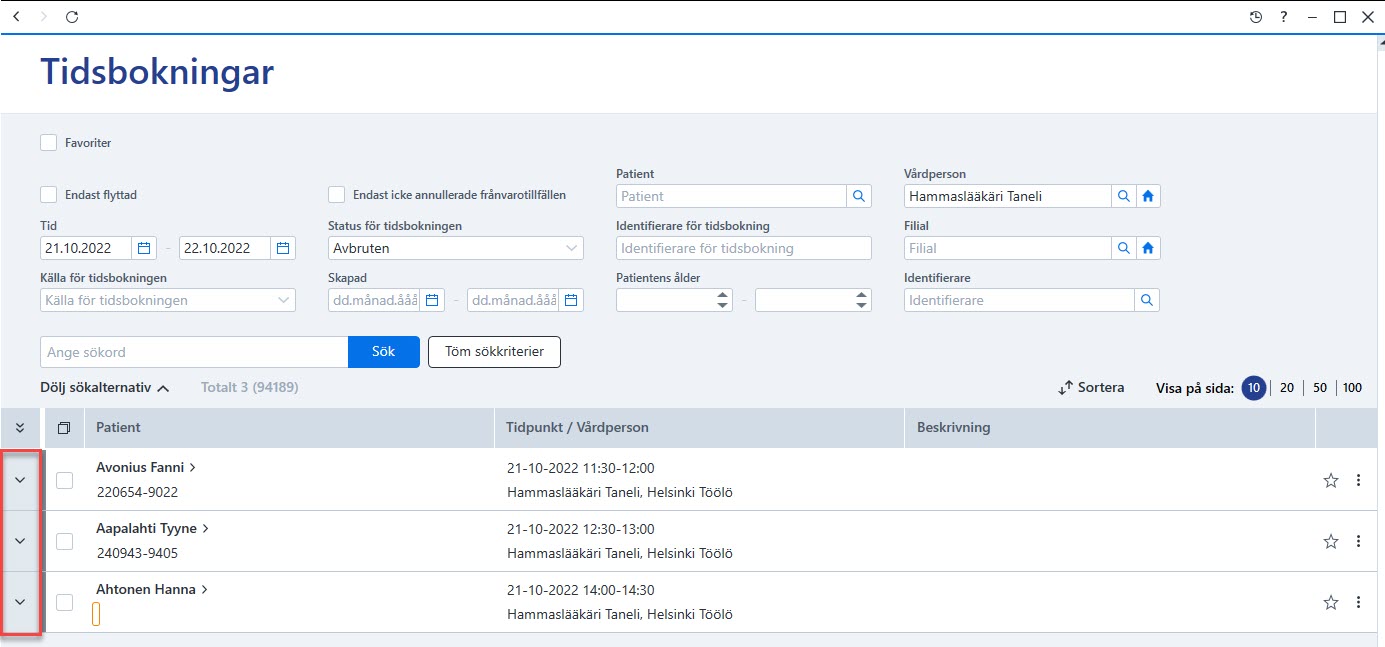Show 20 results per page
This screenshot has height=647, width=1385.
(1287, 388)
